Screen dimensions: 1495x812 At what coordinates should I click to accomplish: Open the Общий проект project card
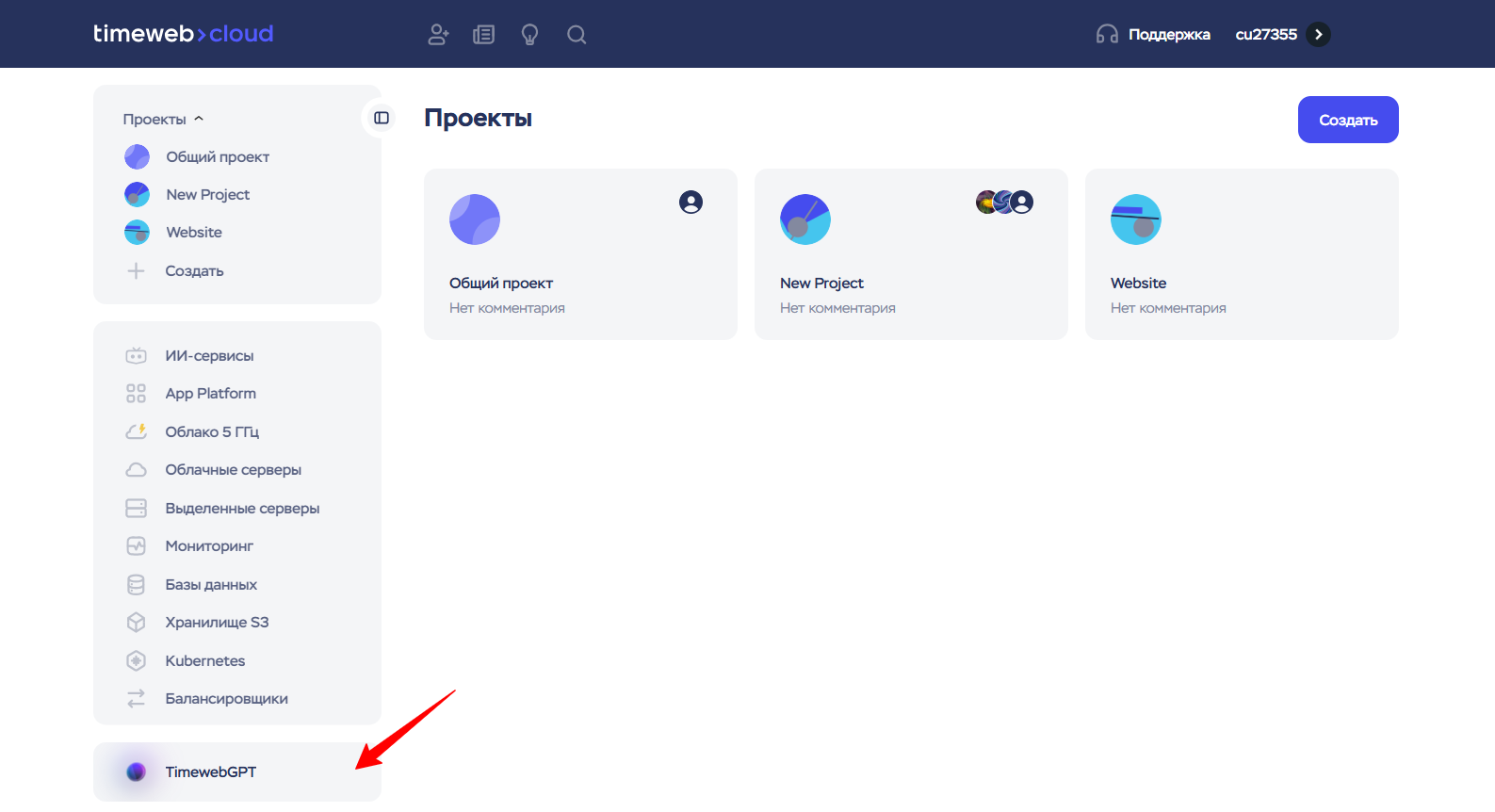(x=580, y=254)
